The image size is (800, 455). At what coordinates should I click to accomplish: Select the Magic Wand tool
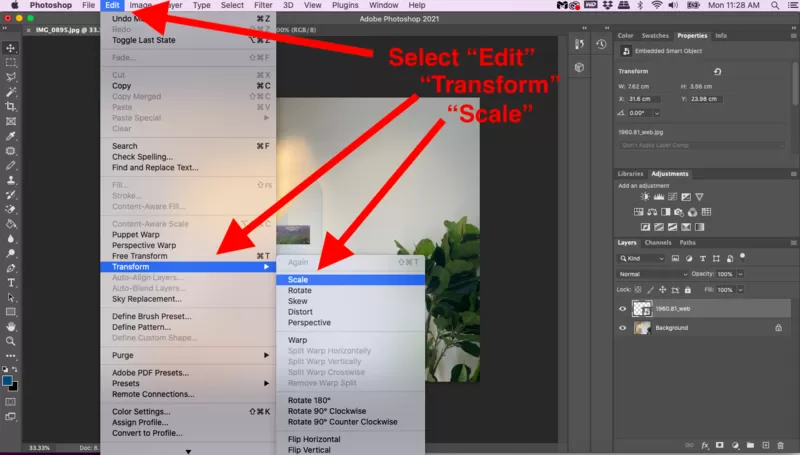11,92
